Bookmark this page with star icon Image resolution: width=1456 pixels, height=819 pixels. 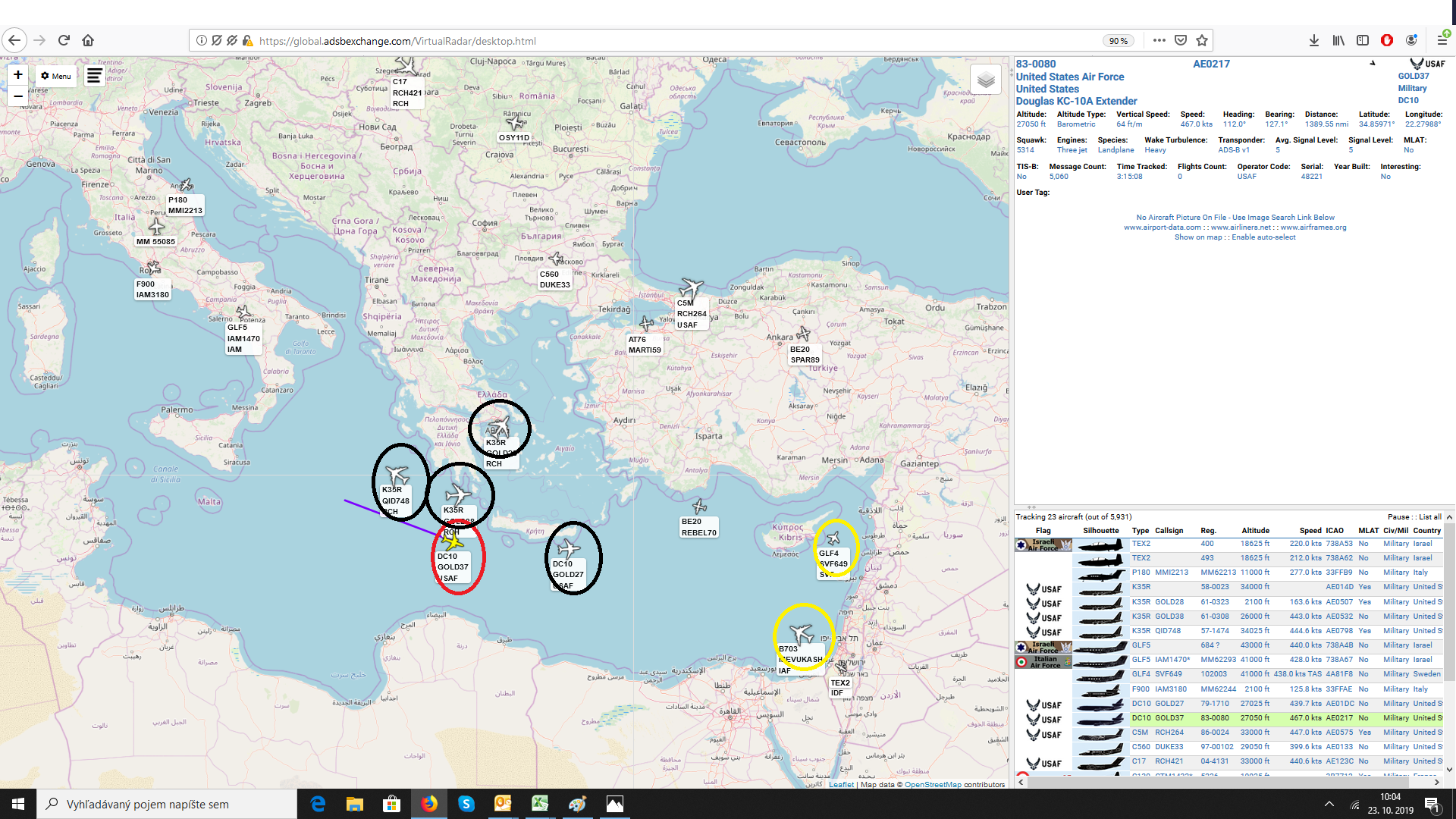point(1202,41)
